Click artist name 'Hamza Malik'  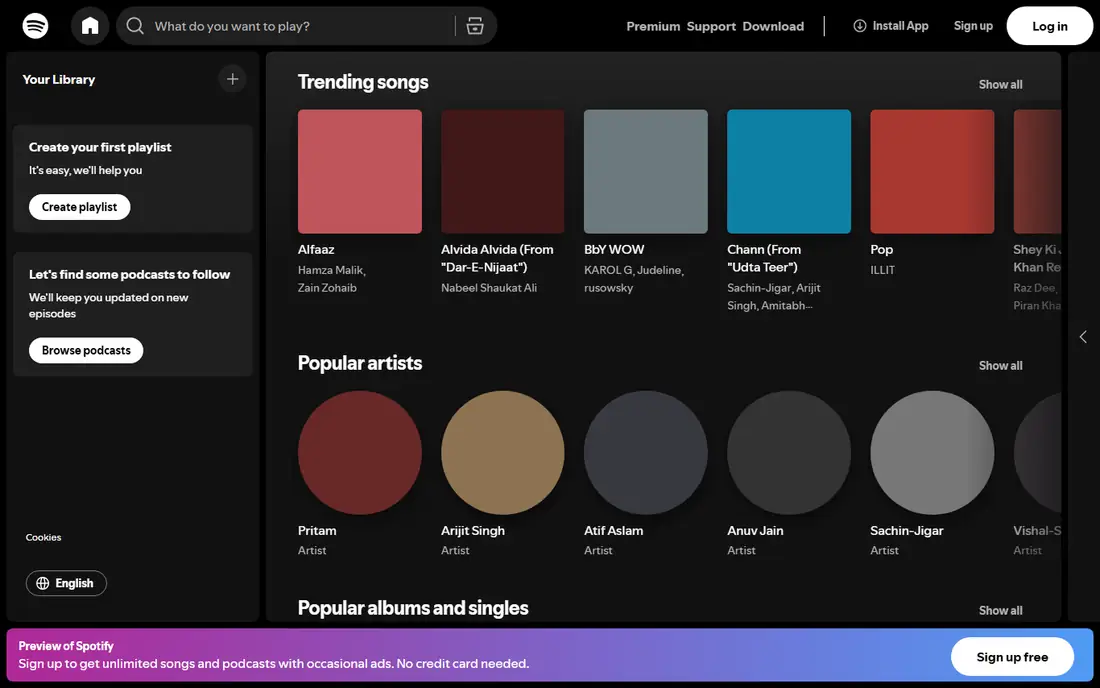pyautogui.click(x=330, y=270)
